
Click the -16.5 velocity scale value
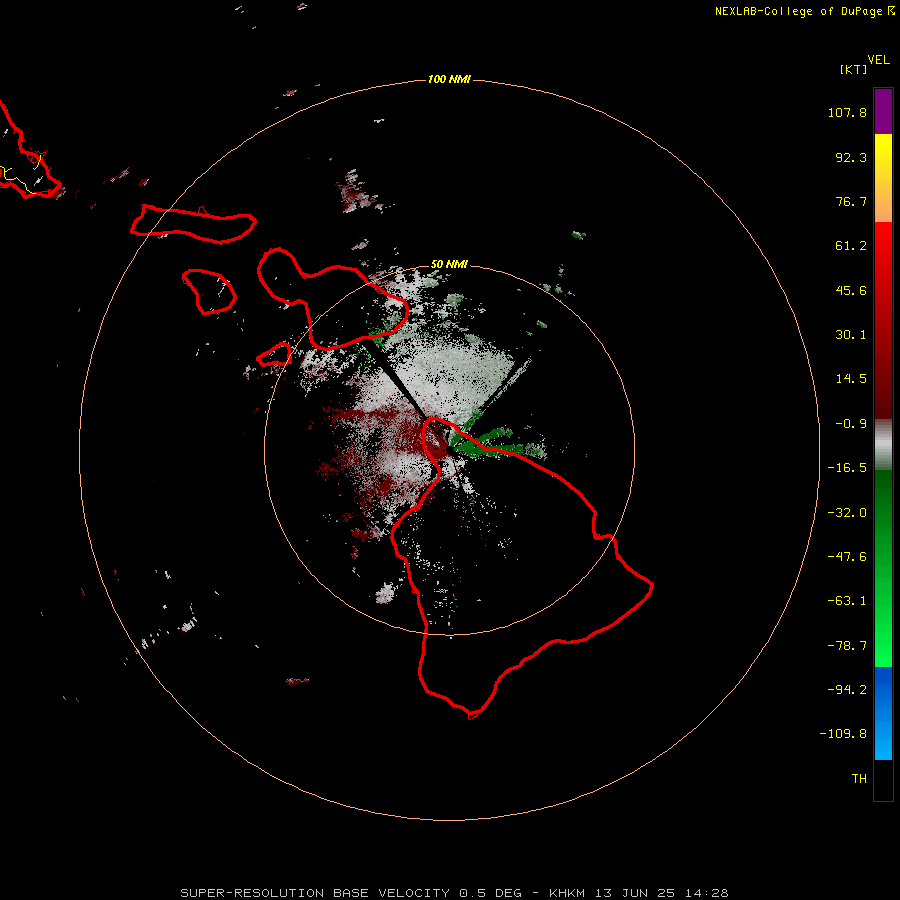click(x=847, y=468)
